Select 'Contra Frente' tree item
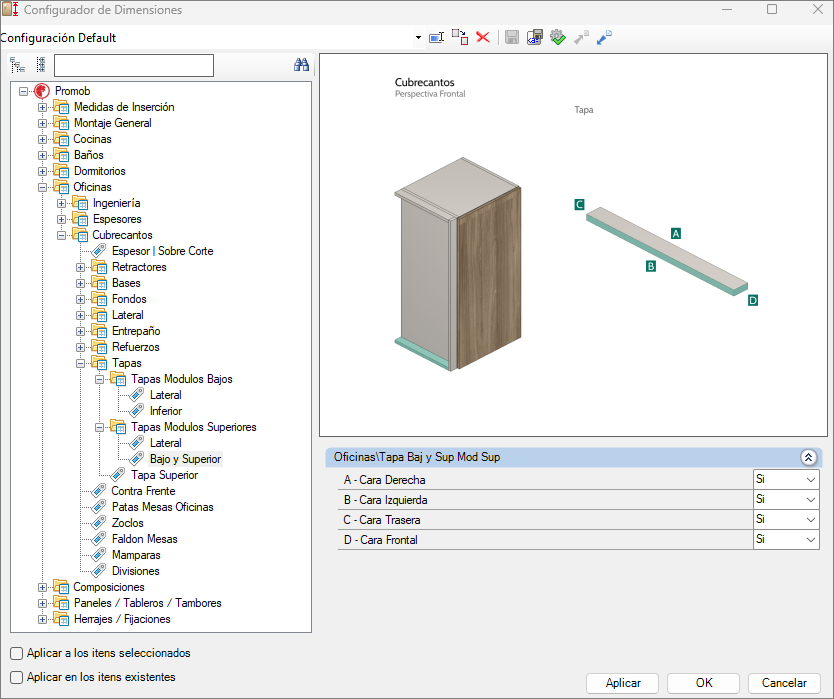834x699 pixels. [143, 491]
